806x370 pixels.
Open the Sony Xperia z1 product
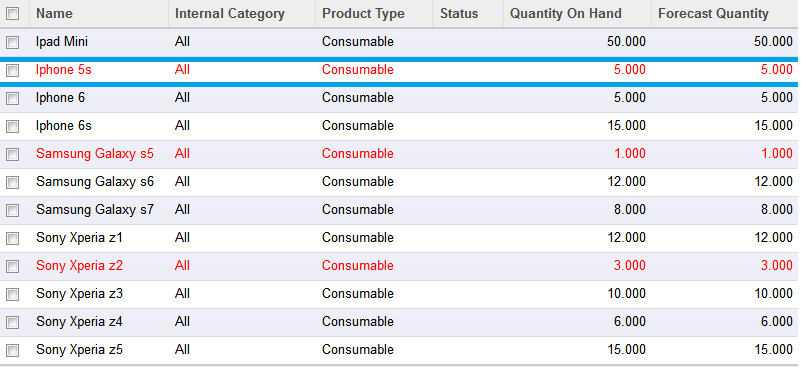(80, 238)
